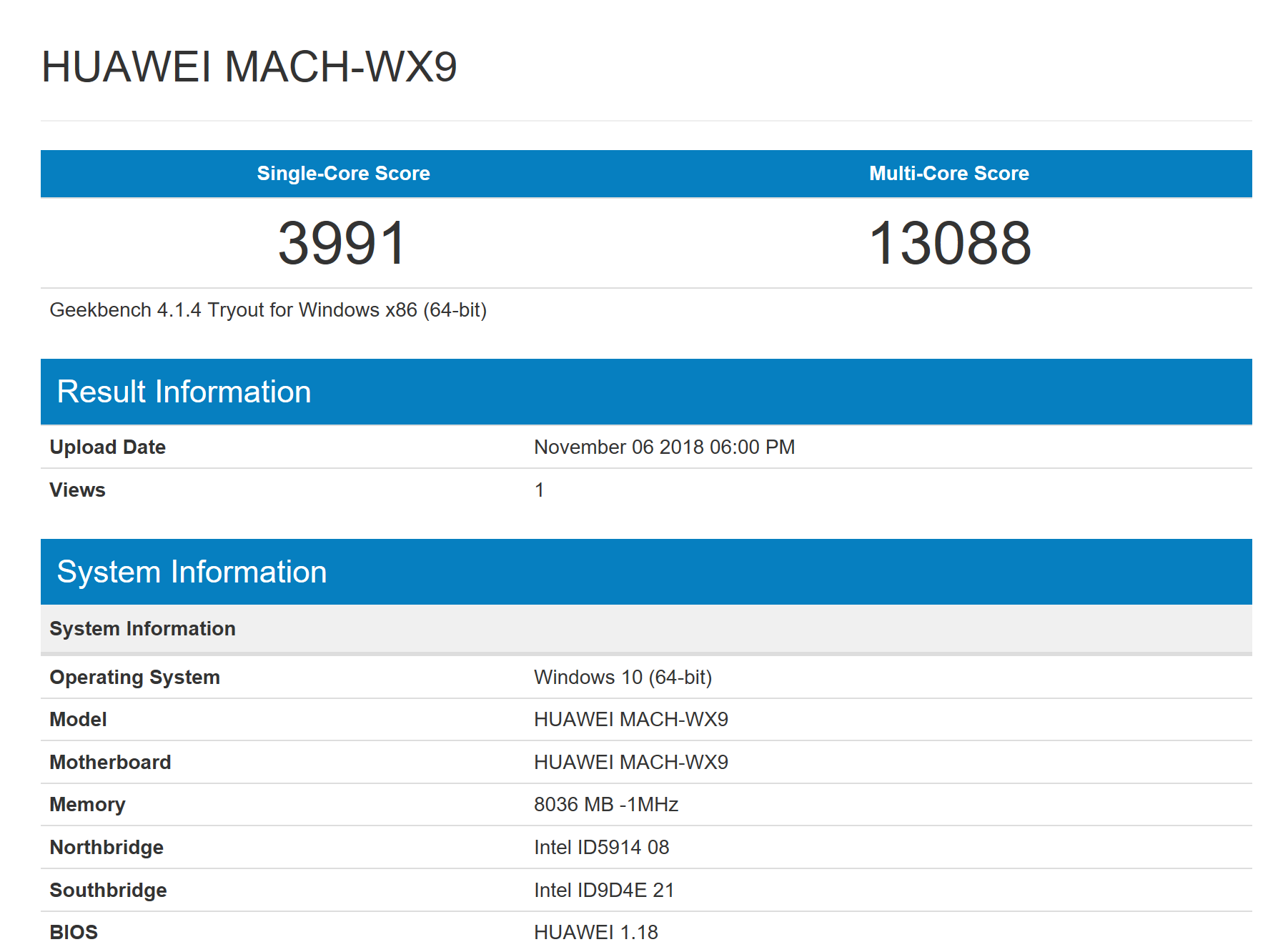Image resolution: width=1288 pixels, height=952 pixels.
Task: Select the Intel ID9D4E 21 value
Action: point(604,891)
